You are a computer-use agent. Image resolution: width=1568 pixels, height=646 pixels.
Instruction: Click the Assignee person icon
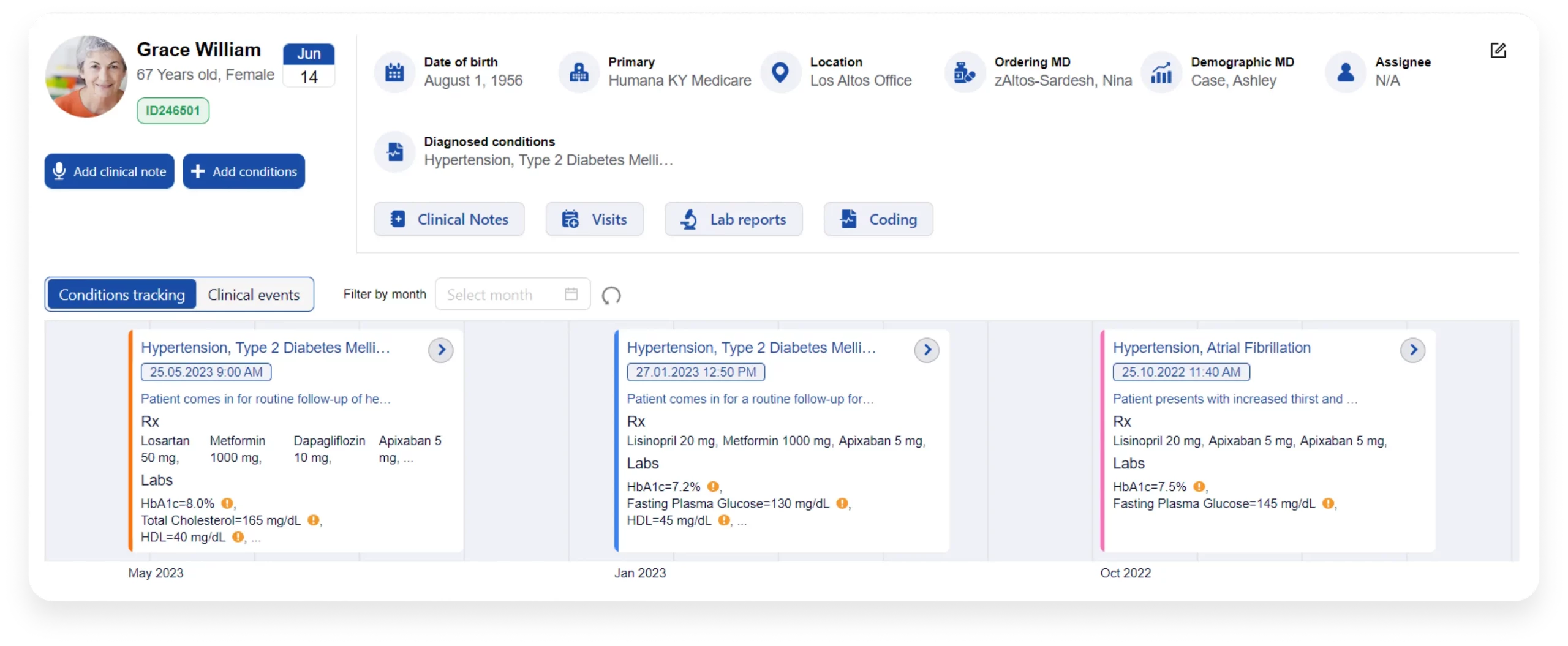(1345, 72)
